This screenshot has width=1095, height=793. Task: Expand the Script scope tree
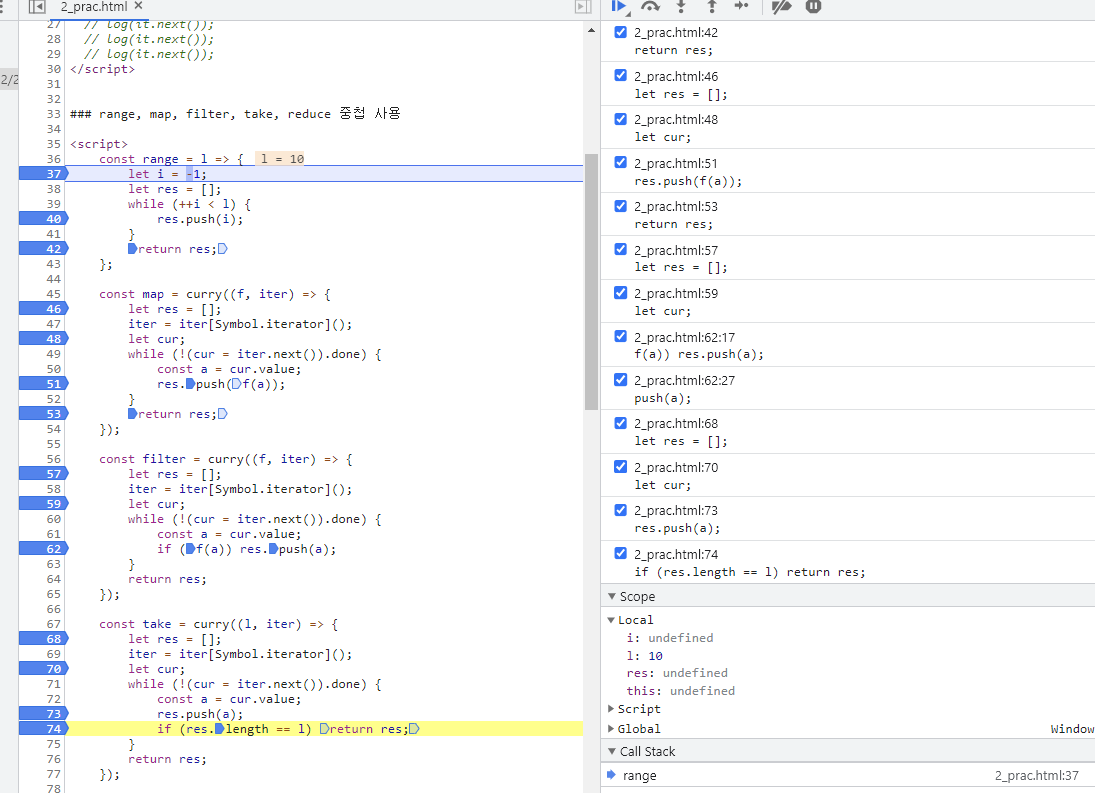coord(611,709)
